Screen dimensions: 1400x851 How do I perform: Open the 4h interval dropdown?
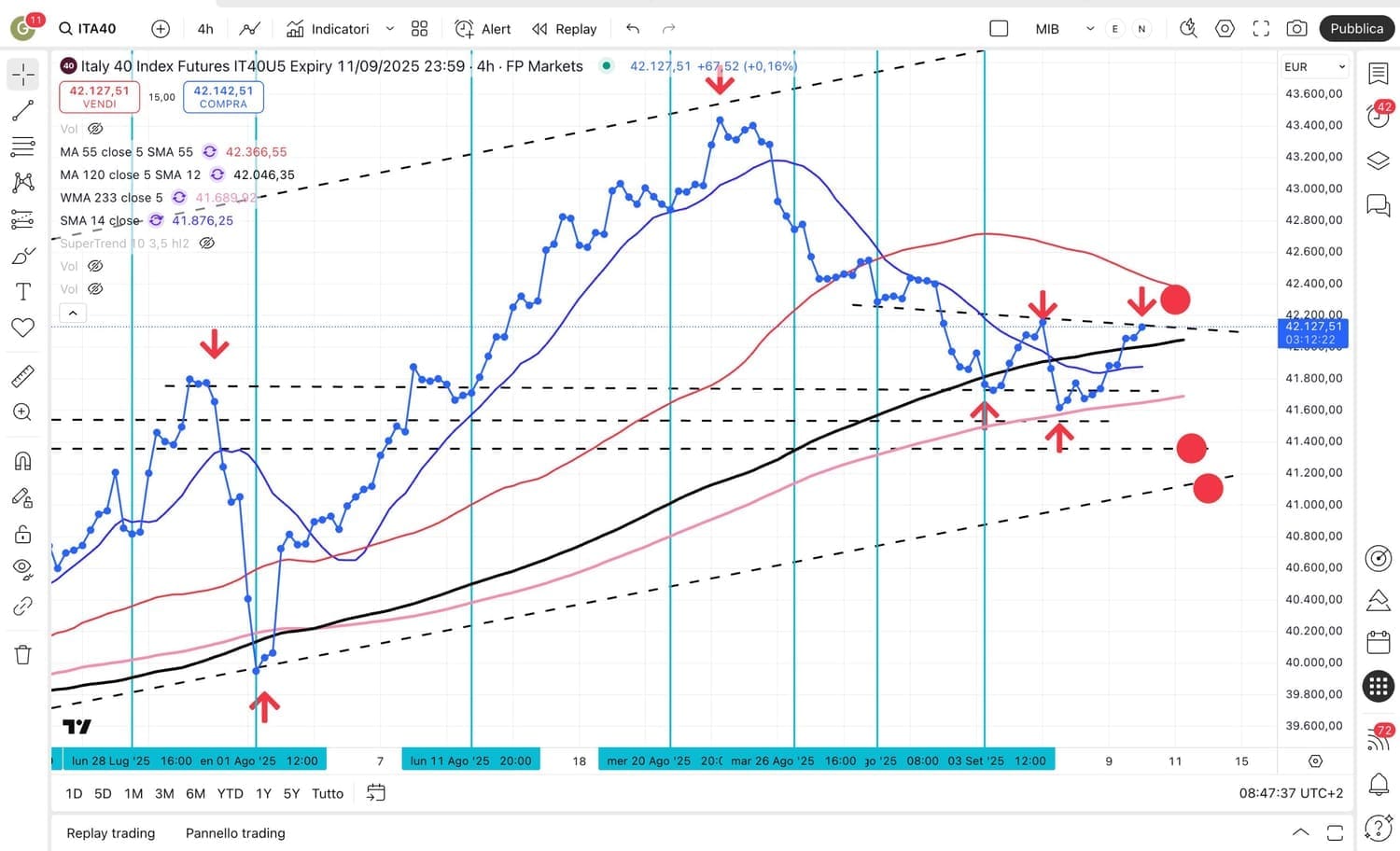(x=205, y=29)
